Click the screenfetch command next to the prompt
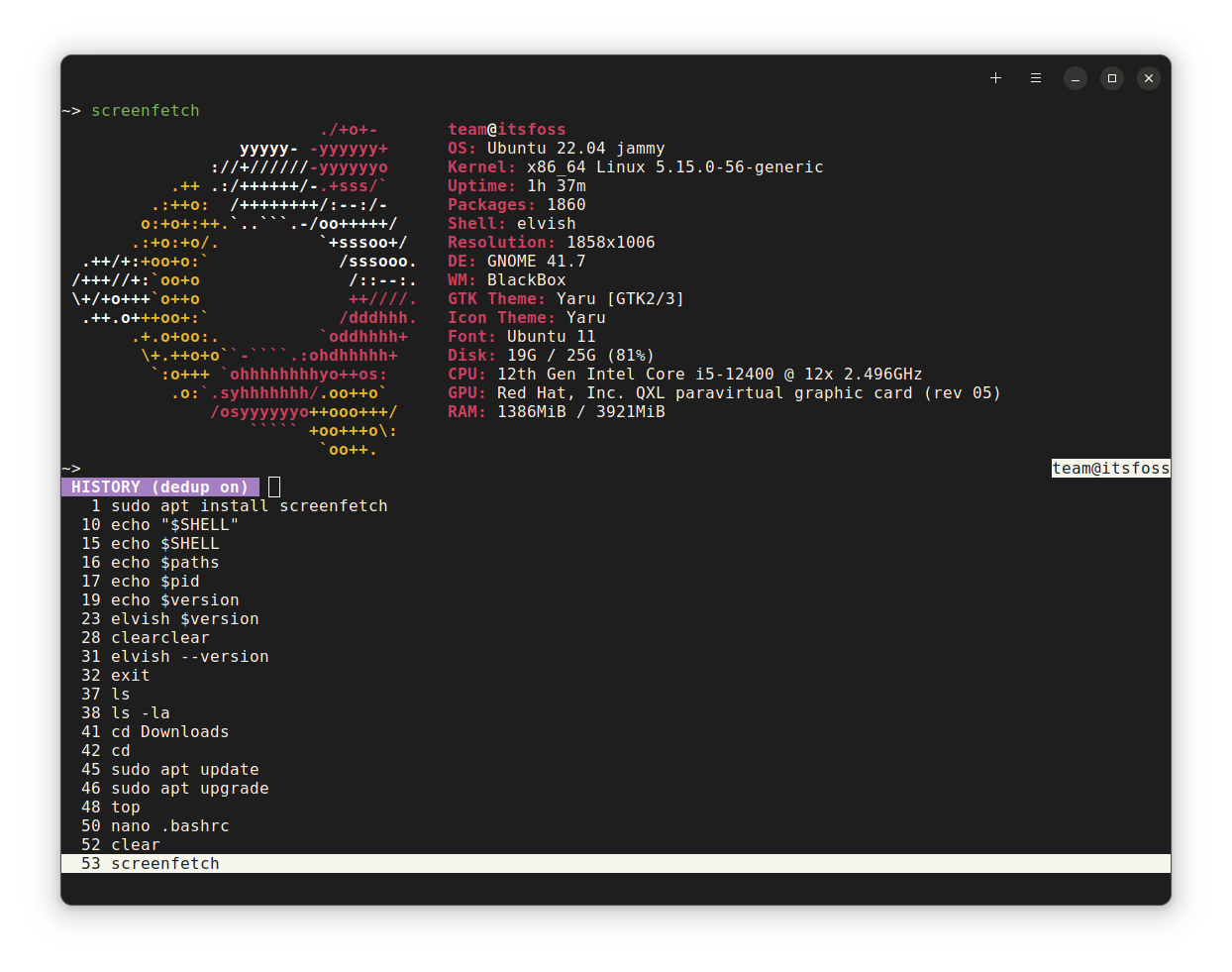This screenshot has width=1232, height=972. [x=145, y=110]
